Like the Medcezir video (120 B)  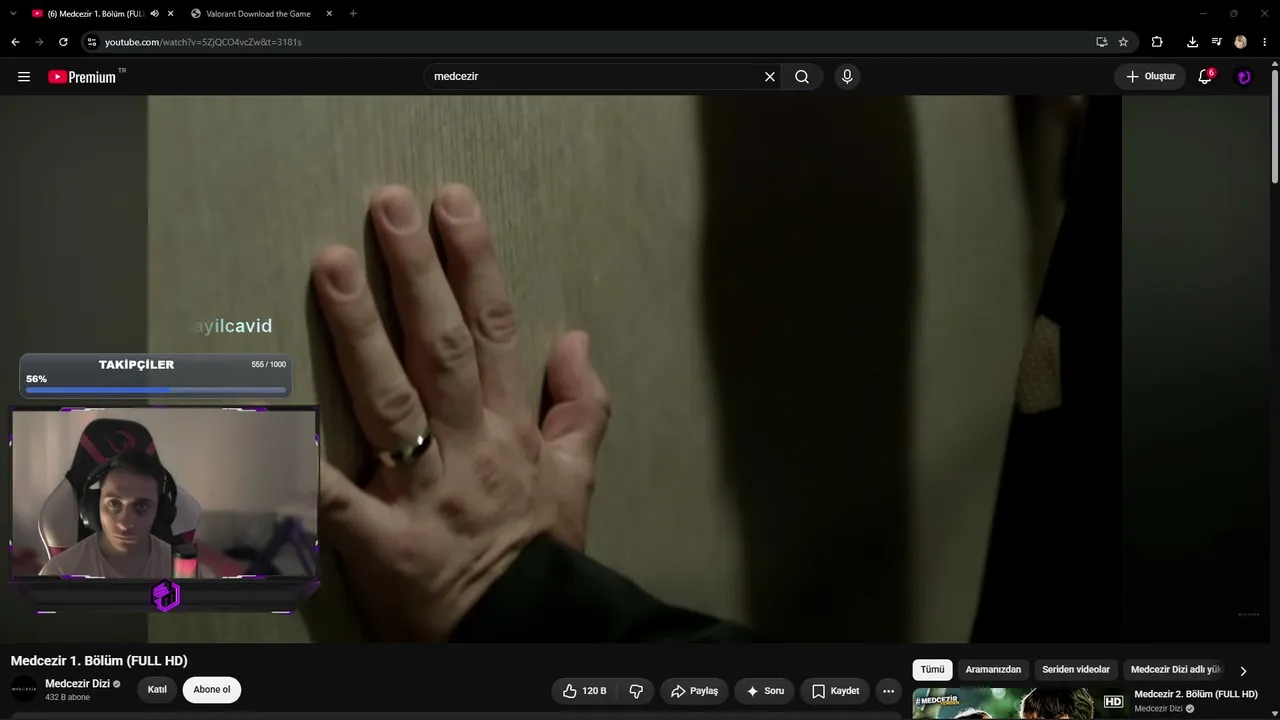tap(584, 691)
